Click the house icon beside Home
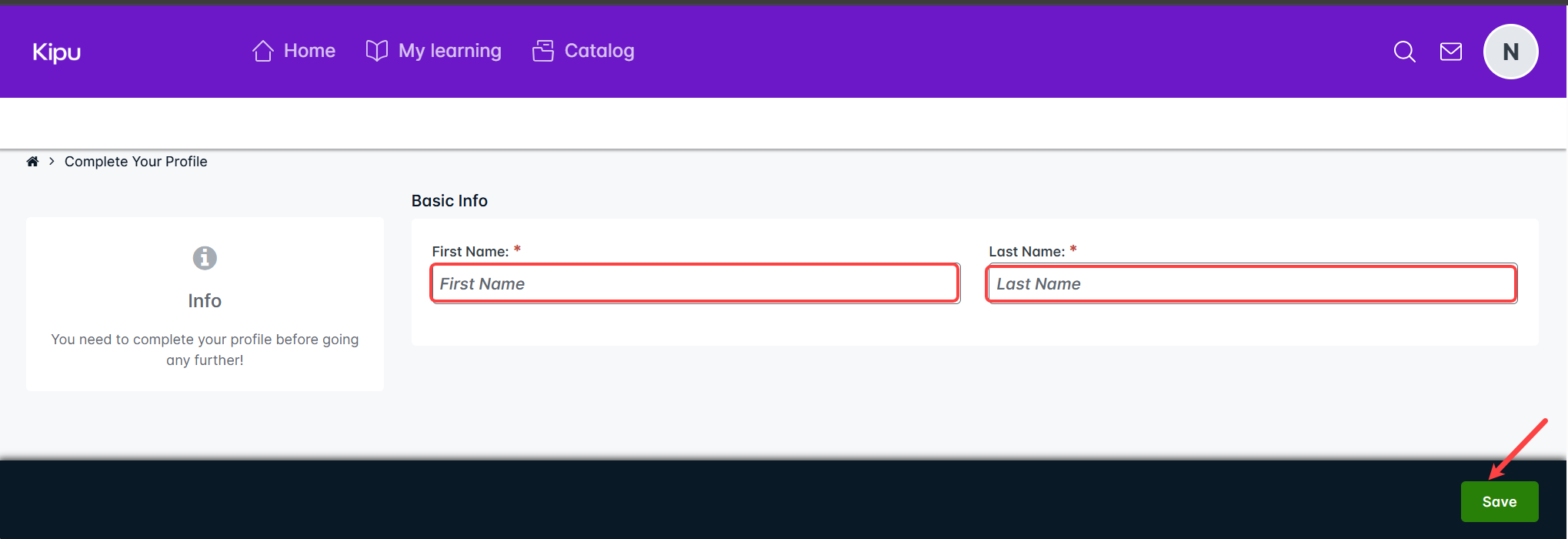The height and width of the screenshot is (539, 1568). point(263,51)
